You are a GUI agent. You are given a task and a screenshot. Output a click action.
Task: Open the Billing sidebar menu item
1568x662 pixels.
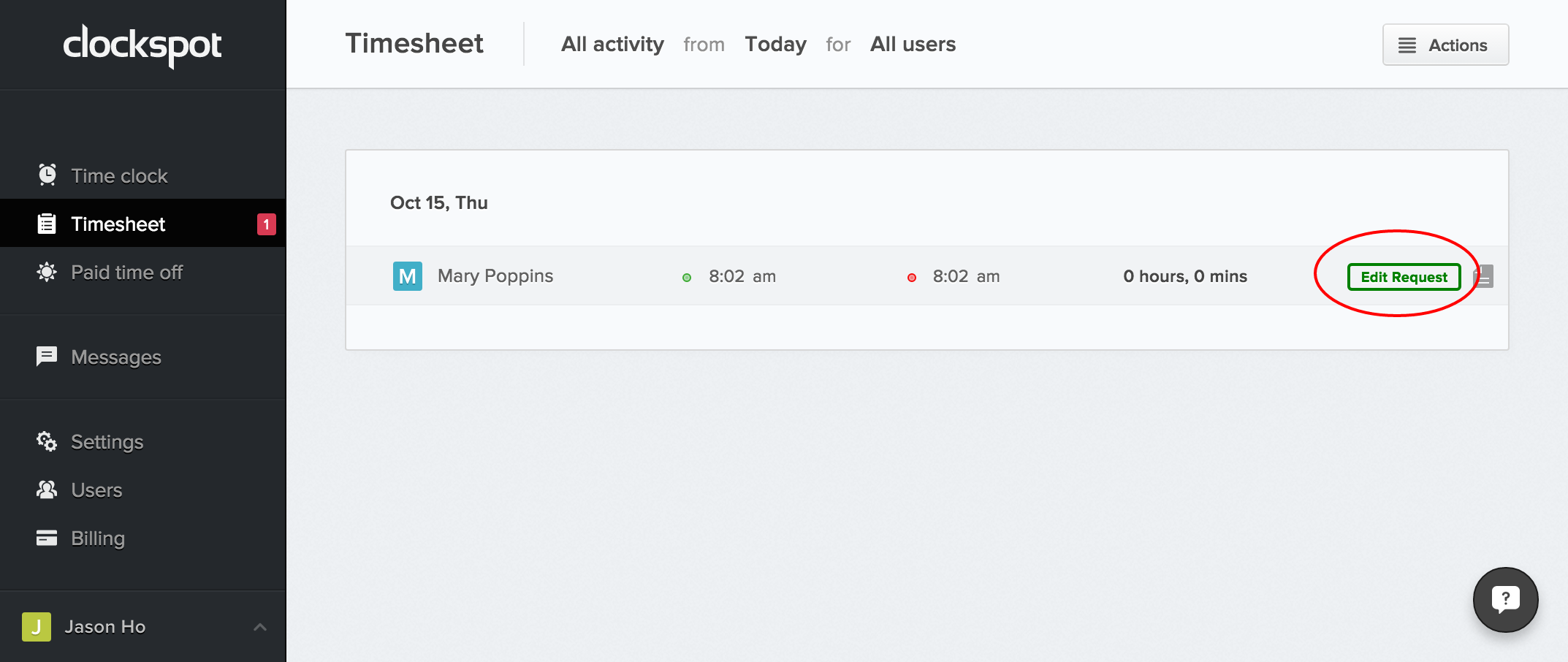click(98, 539)
